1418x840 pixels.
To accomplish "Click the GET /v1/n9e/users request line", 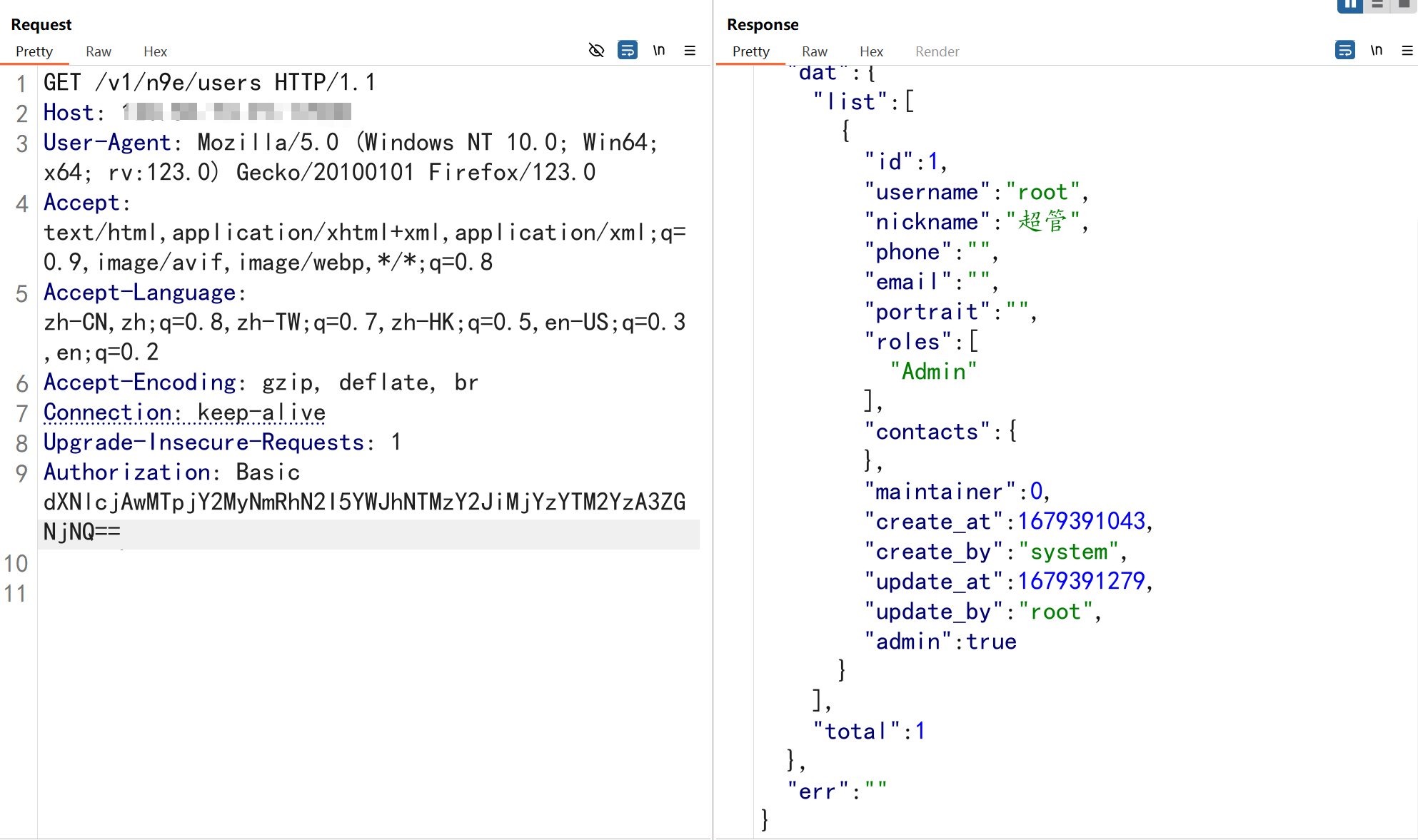I will [x=209, y=82].
